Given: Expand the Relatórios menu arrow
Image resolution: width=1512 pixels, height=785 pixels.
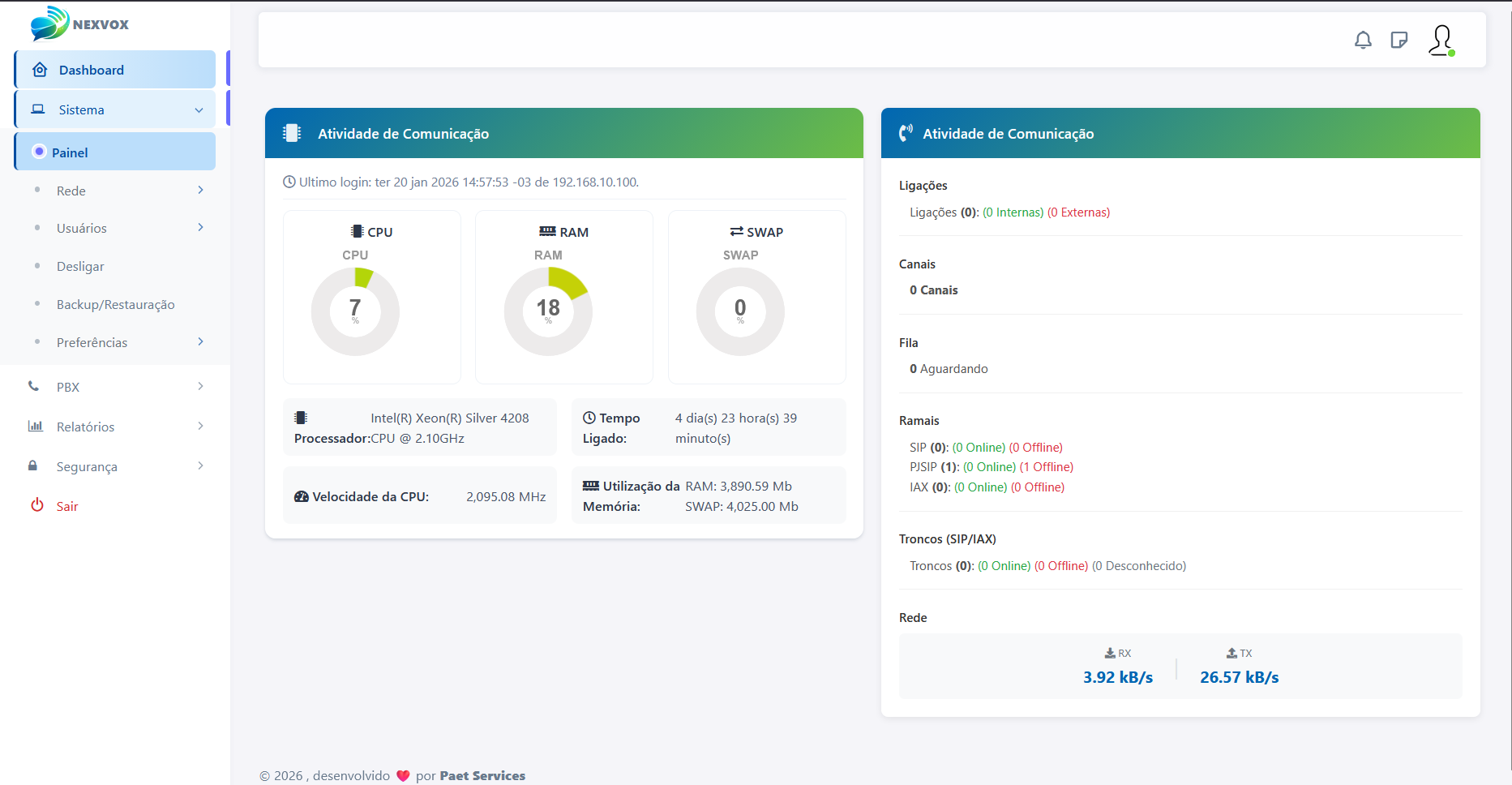Looking at the screenshot, I should click(x=200, y=426).
